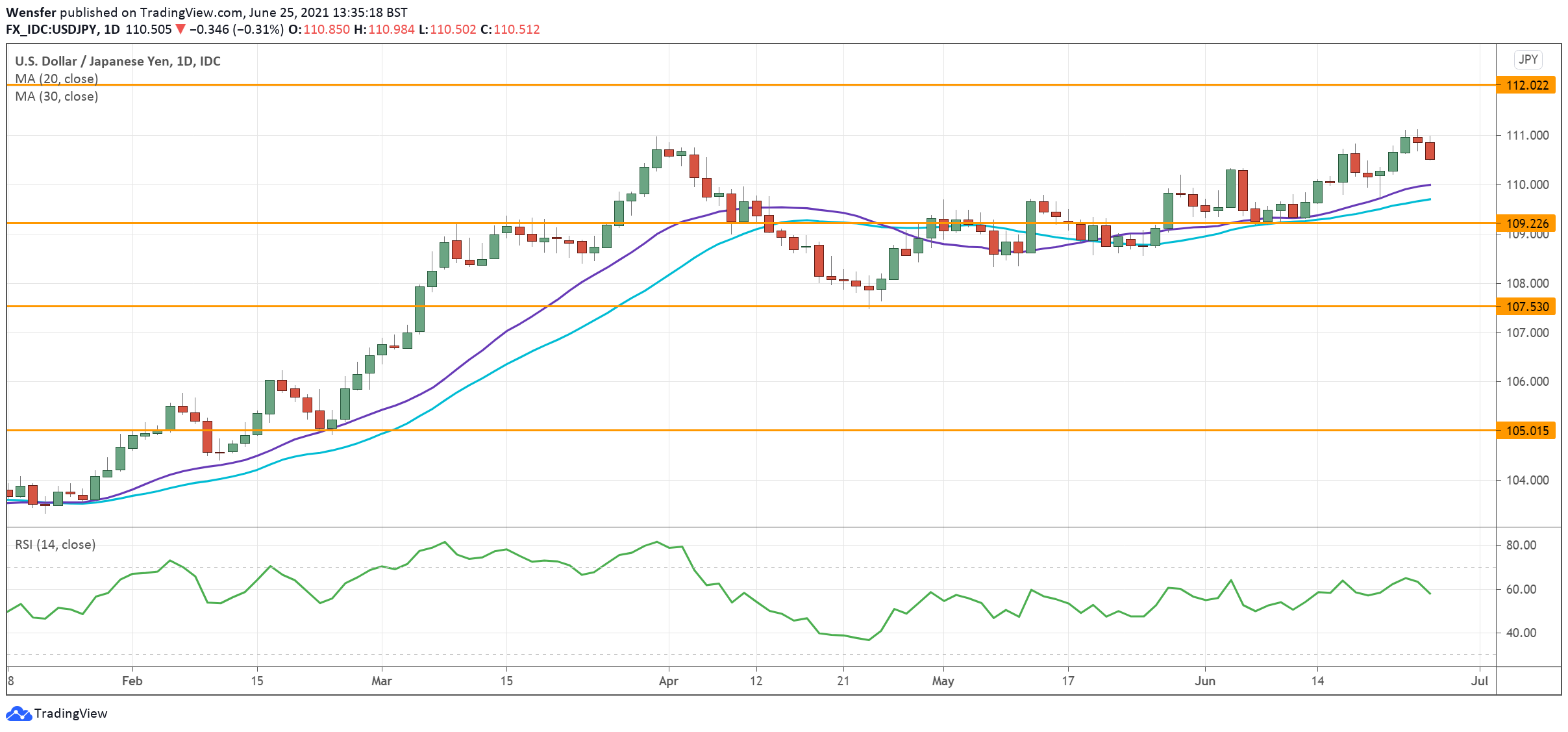This screenshot has width=1568, height=732.
Task: Click the 107.530 horizontal level label
Action: click(x=1526, y=307)
